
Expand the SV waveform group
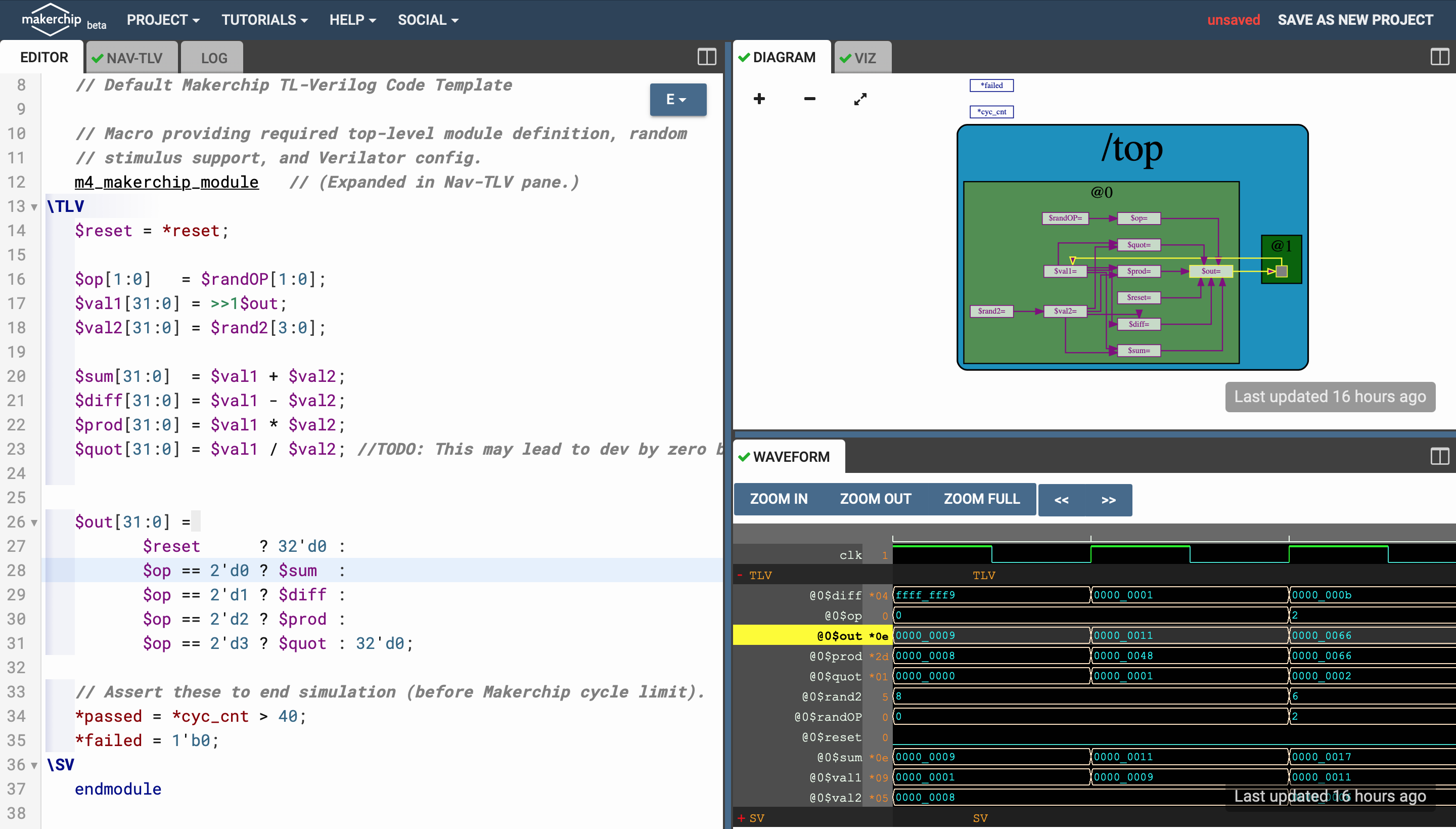pos(741,818)
